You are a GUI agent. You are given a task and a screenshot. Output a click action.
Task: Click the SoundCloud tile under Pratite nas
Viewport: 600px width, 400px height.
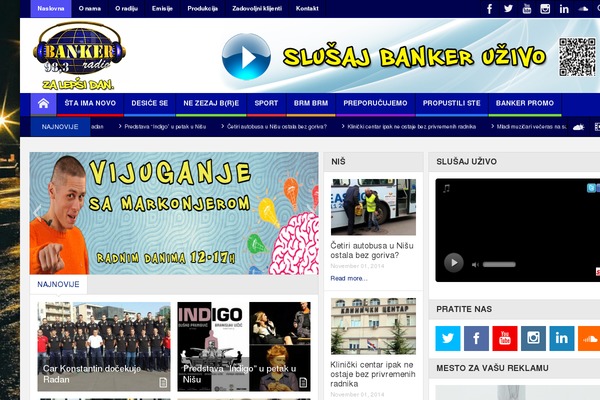pos(589,338)
